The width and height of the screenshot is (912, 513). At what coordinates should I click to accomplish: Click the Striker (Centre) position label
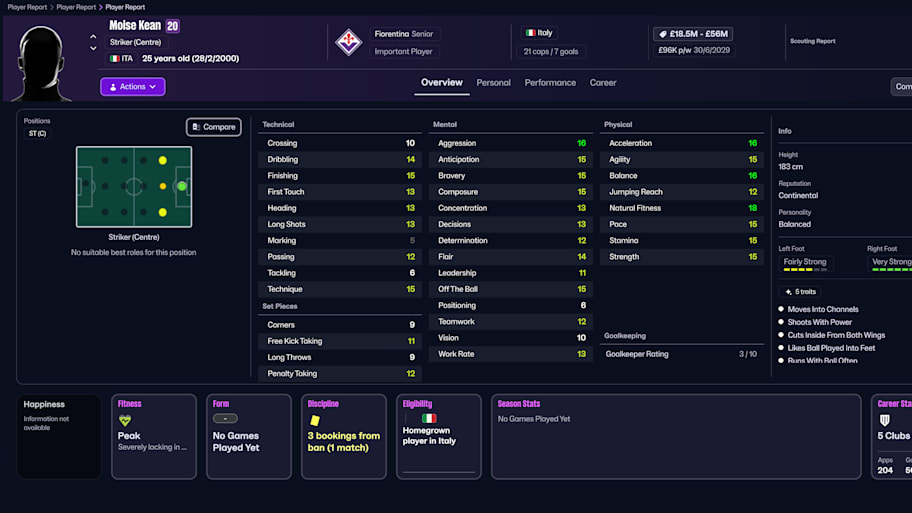[x=135, y=42]
